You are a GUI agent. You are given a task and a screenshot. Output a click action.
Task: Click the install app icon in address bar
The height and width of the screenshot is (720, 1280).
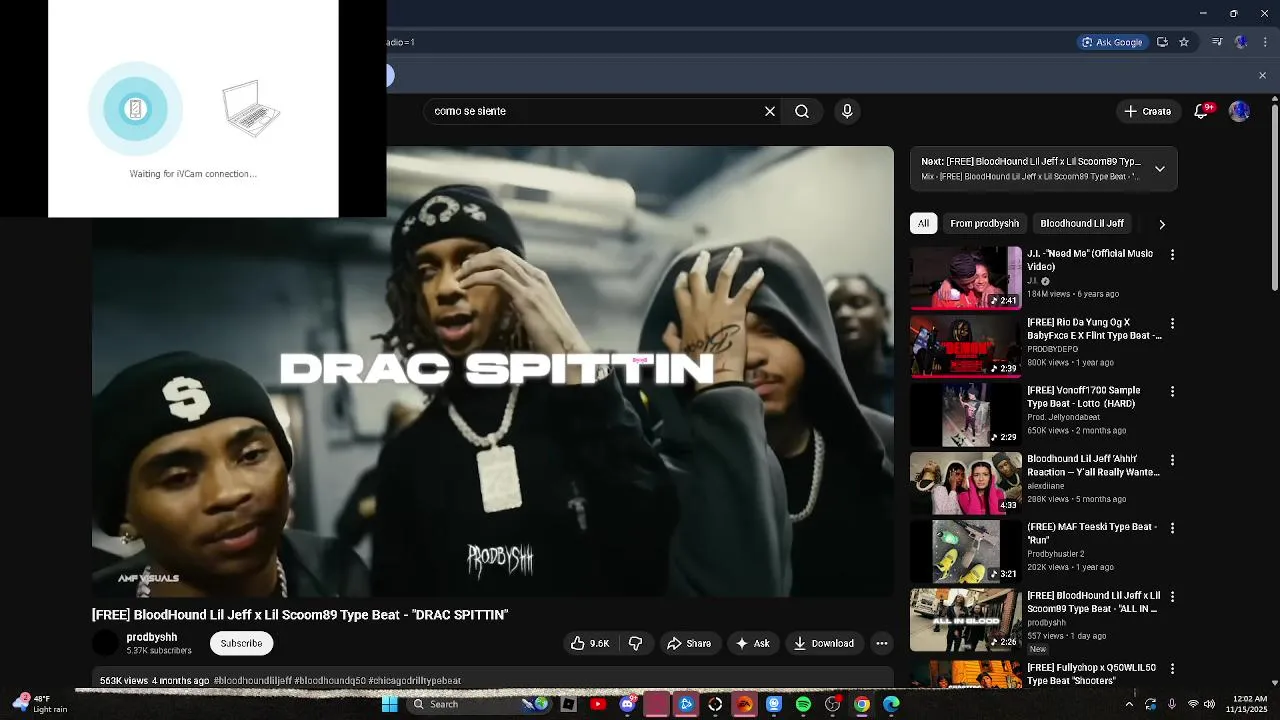click(1162, 42)
